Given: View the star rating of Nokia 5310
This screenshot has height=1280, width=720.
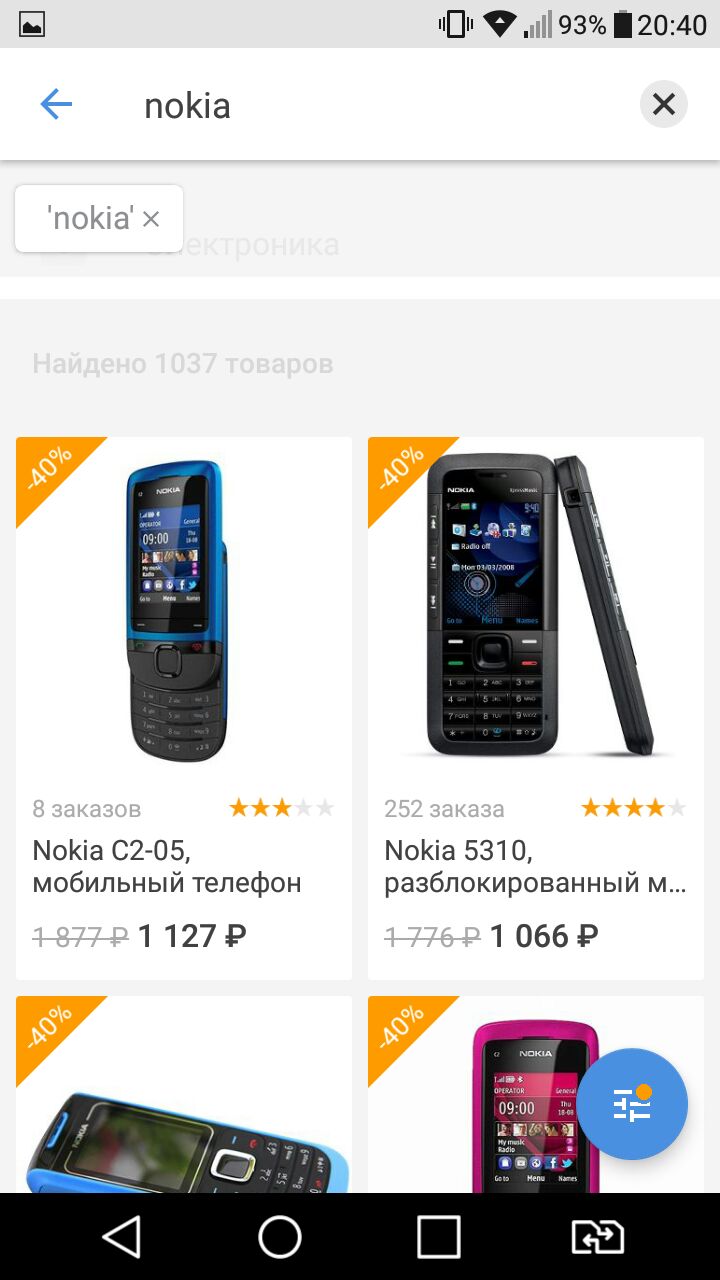Looking at the screenshot, I should click(x=634, y=808).
